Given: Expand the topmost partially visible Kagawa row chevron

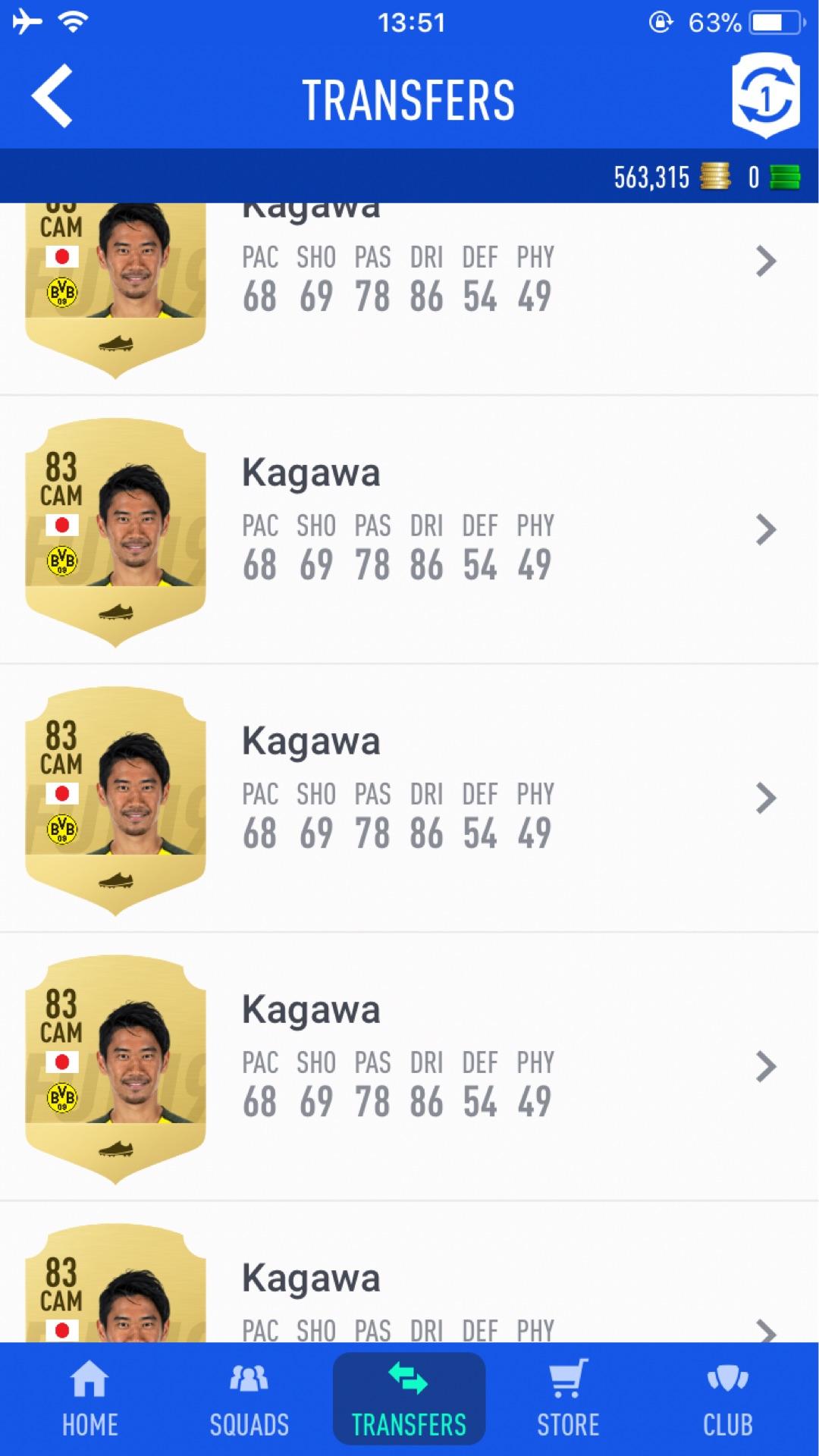Looking at the screenshot, I should [x=766, y=261].
